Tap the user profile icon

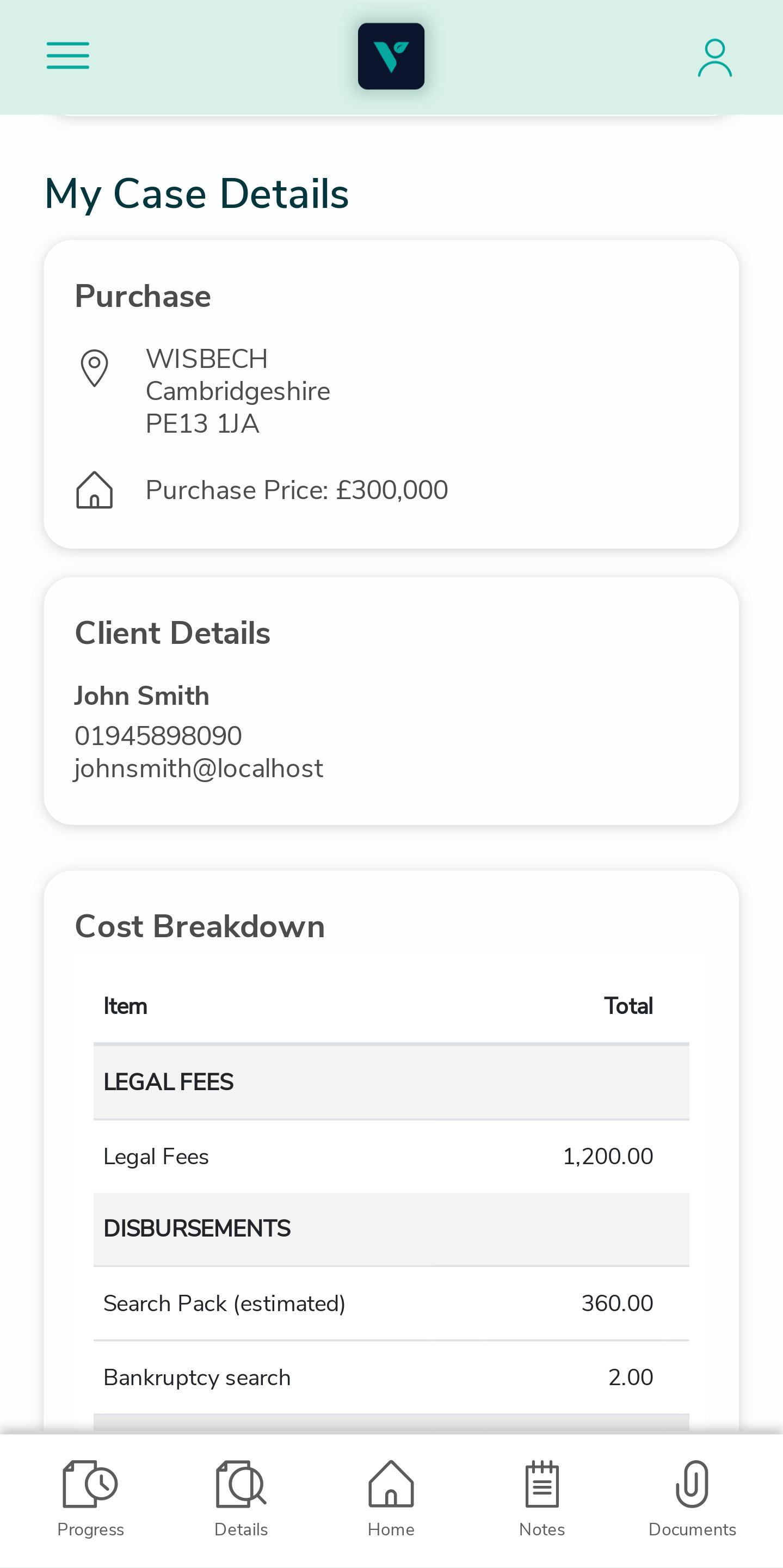coord(714,58)
